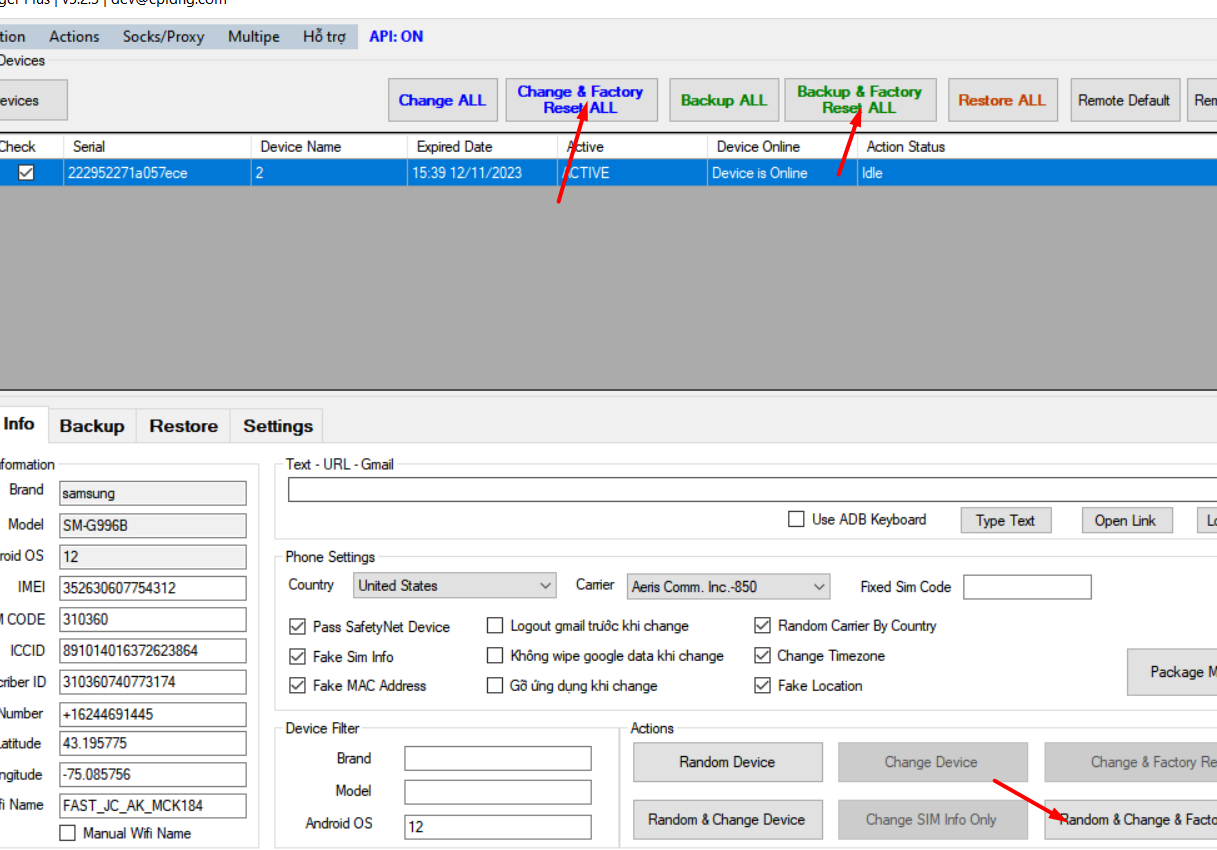Expand the Carrier dropdown
The image size is (1217, 850).
(728, 587)
